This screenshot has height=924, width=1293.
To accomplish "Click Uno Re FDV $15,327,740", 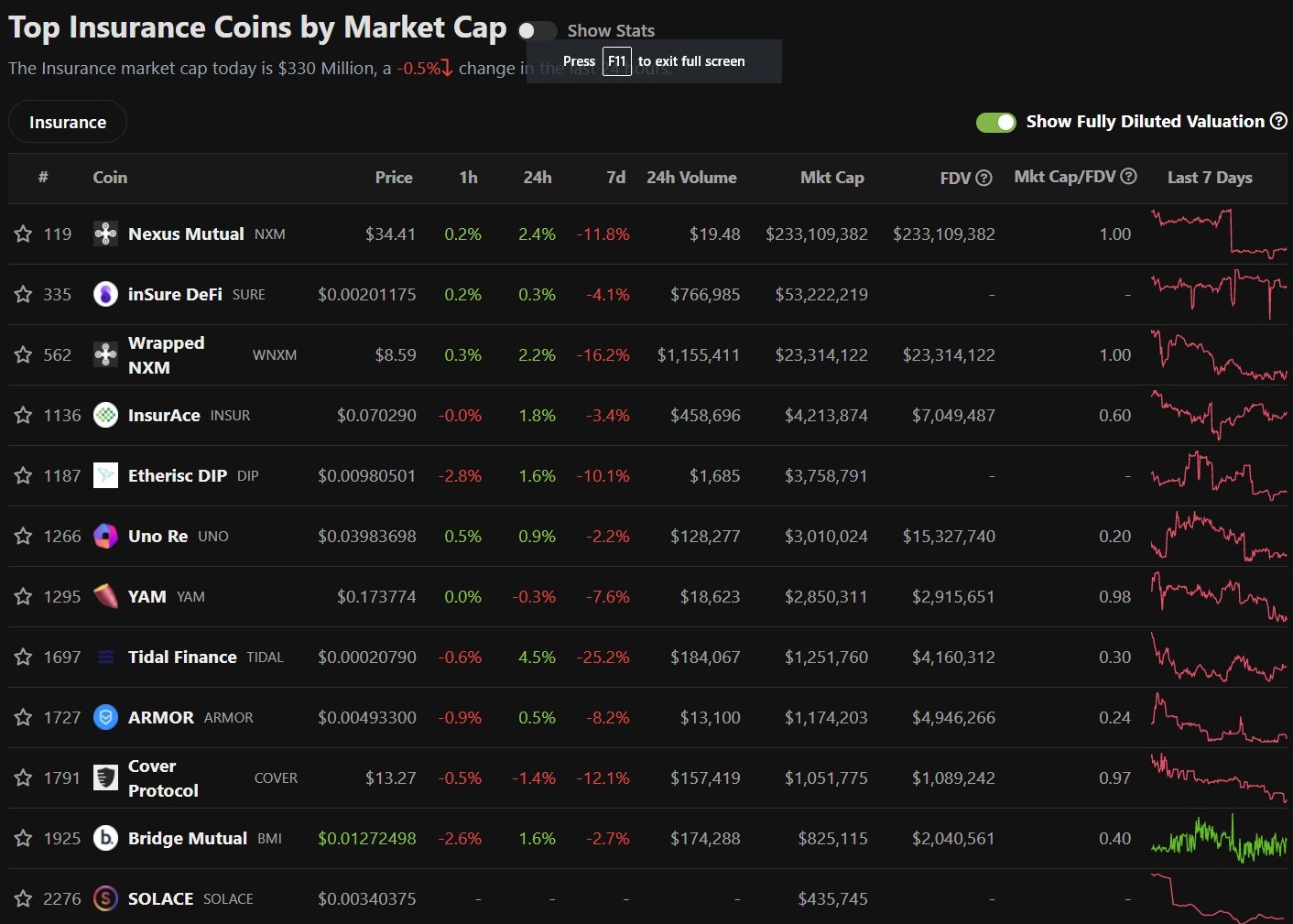I will pos(949,537).
